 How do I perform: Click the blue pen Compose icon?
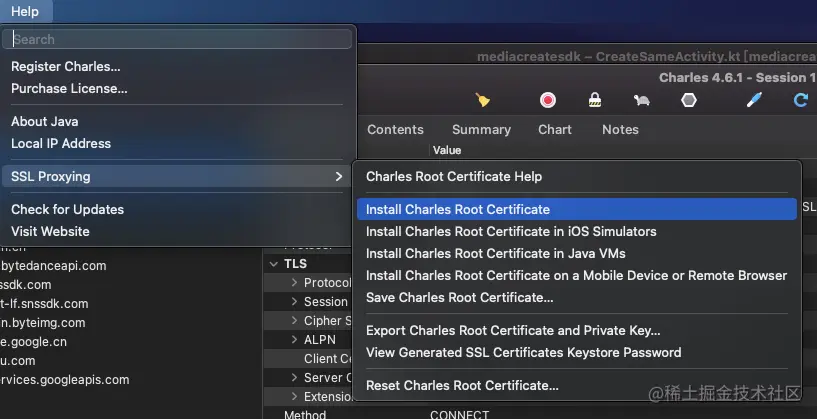754,100
